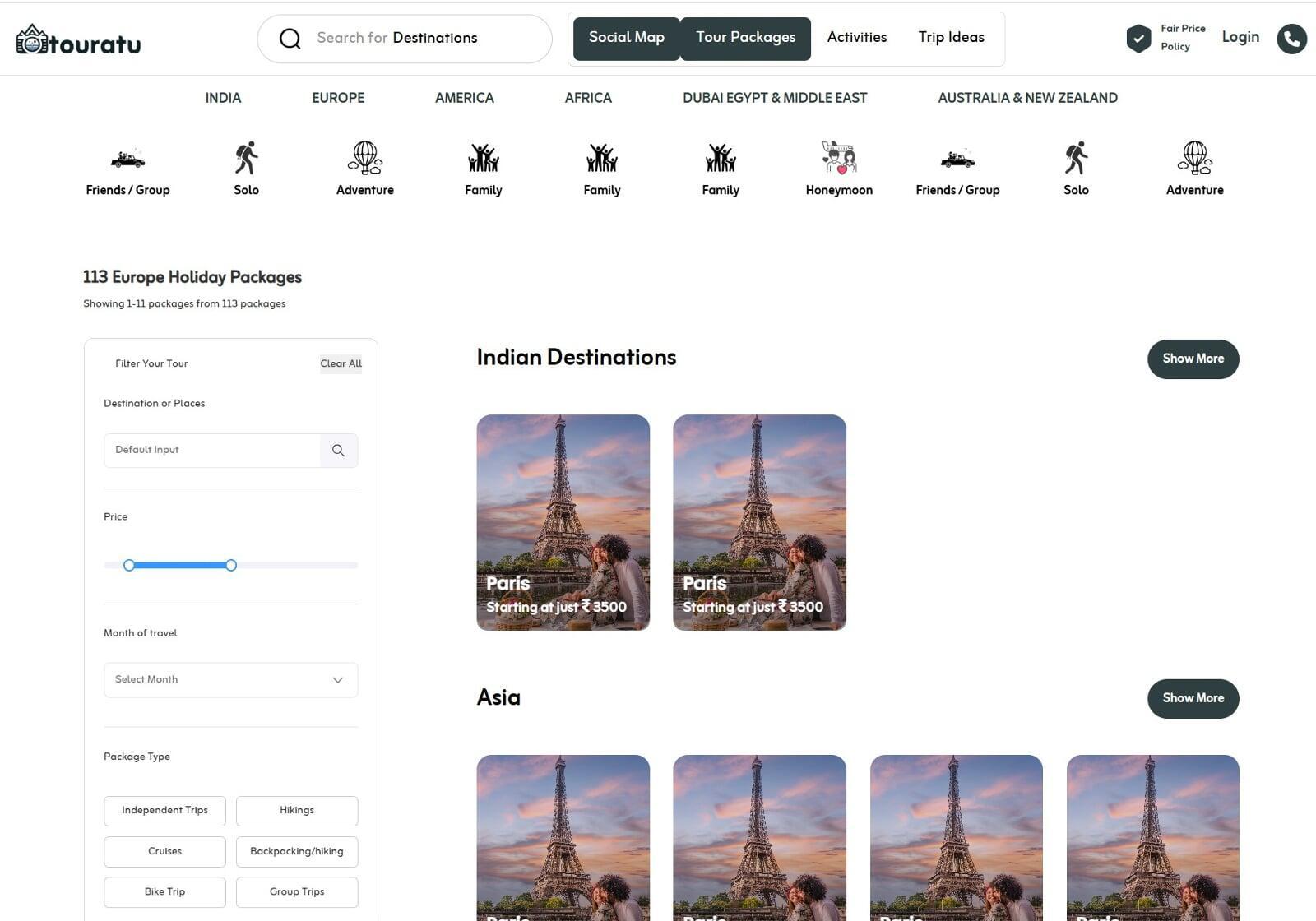Open the INDIA region menu
Screen dimensions: 1316x921
[x=223, y=98]
